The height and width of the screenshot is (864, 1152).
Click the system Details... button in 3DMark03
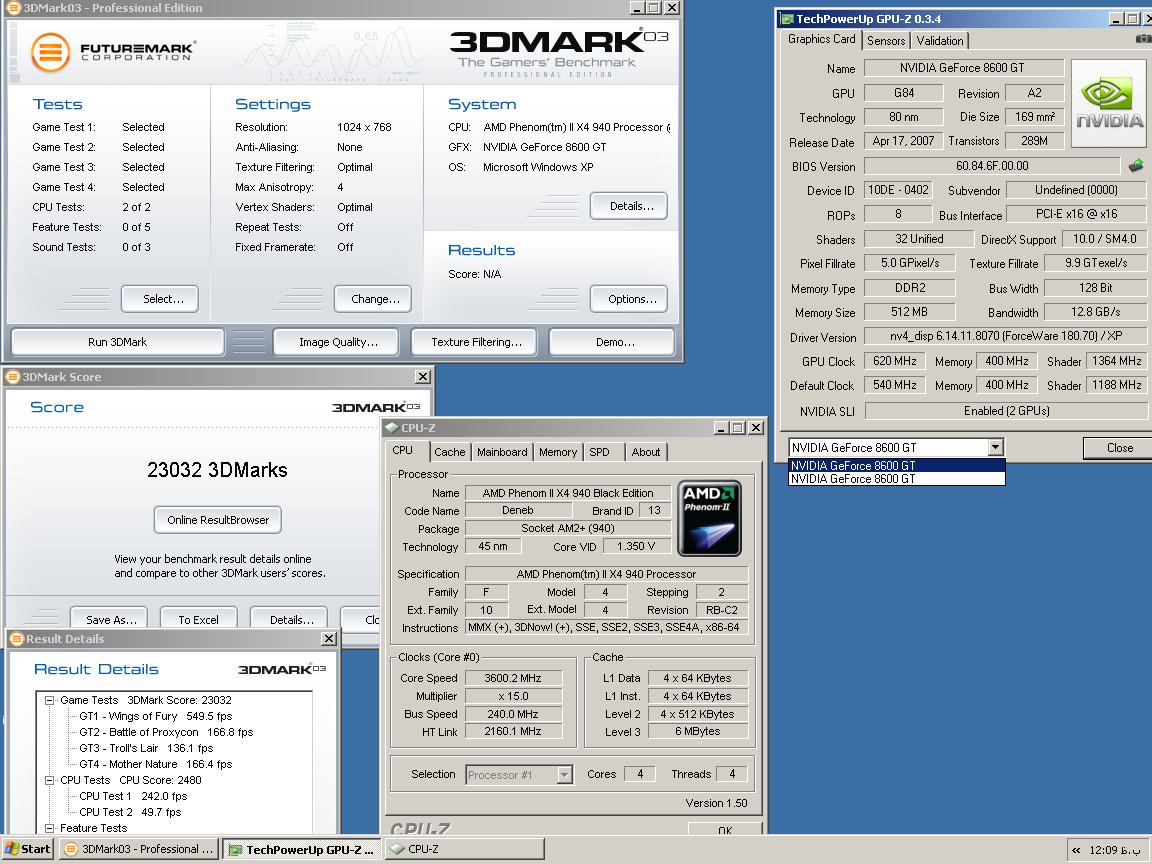coord(628,206)
